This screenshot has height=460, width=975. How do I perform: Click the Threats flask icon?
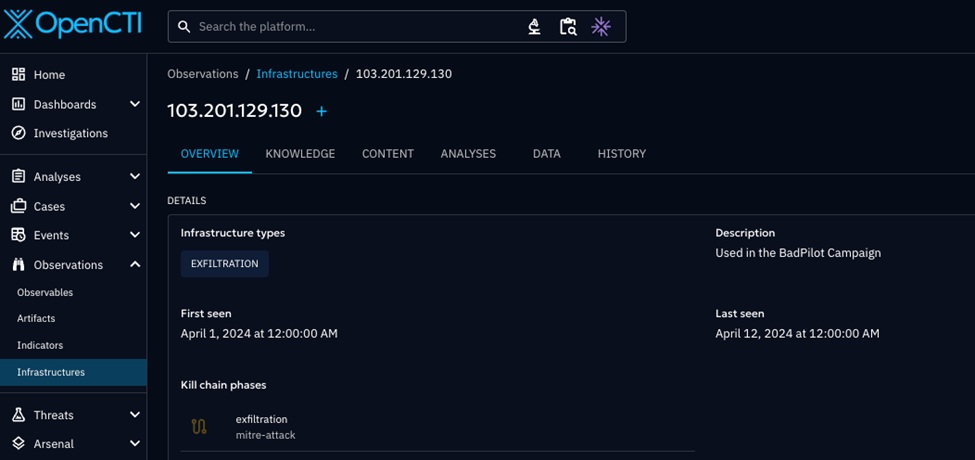point(19,415)
